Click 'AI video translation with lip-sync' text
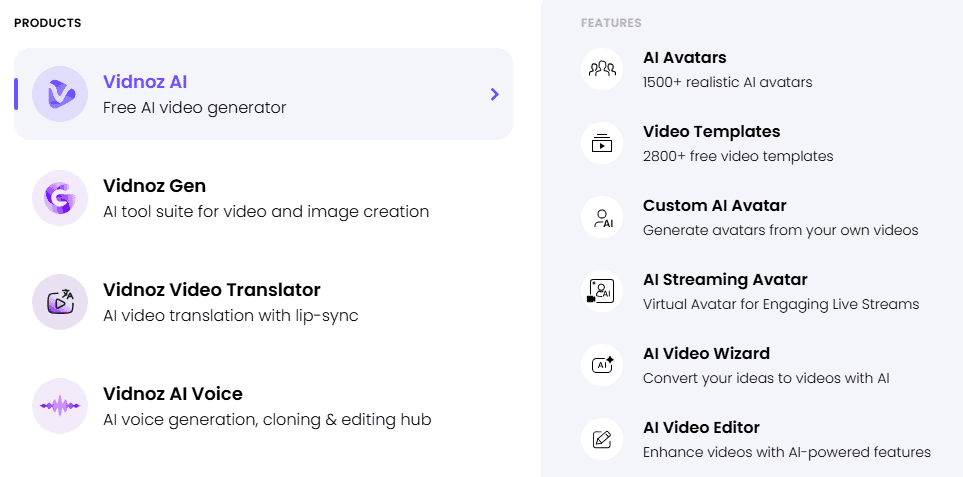Image resolution: width=963 pixels, height=477 pixels. [231, 316]
